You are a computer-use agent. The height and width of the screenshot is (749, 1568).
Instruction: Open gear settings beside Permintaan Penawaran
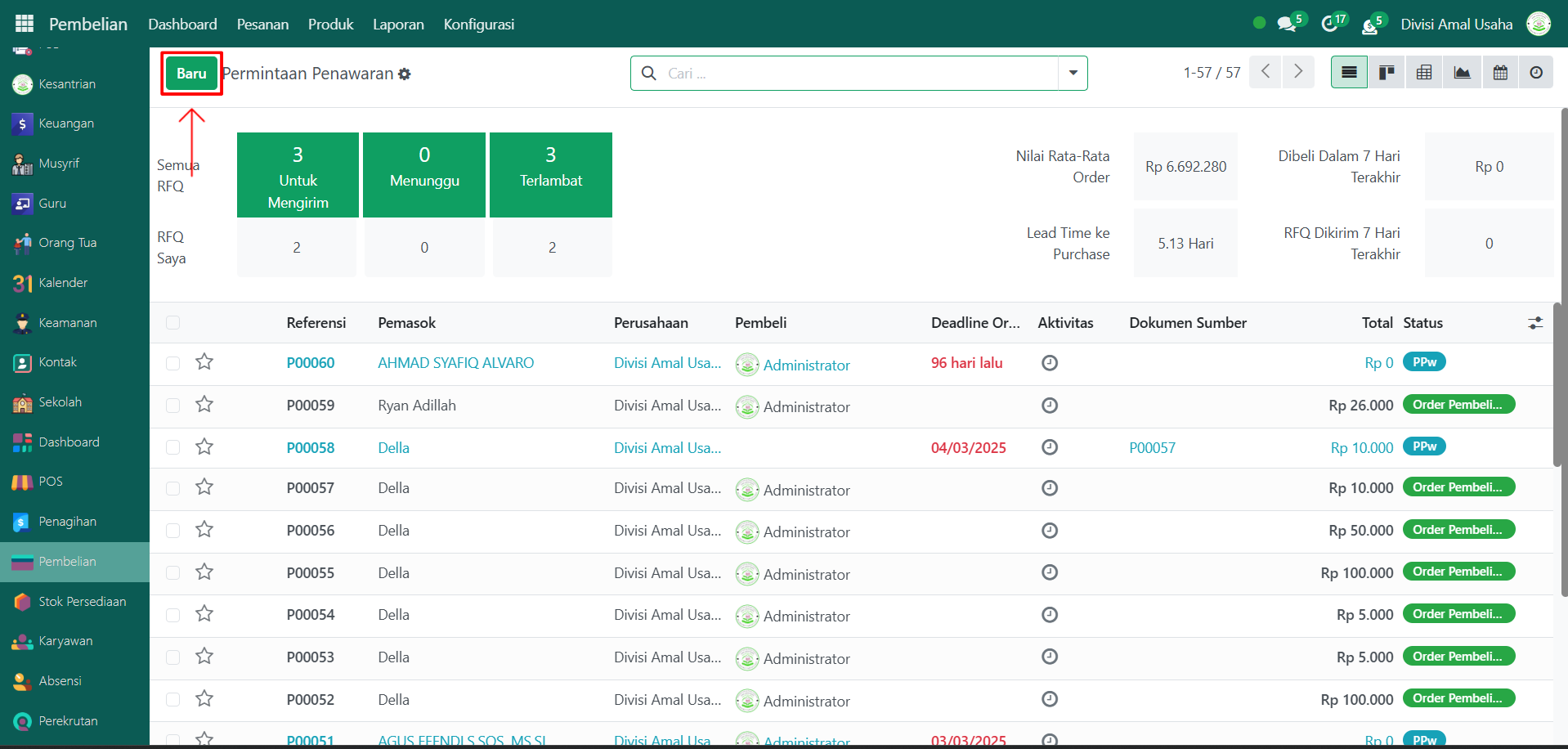(x=405, y=74)
